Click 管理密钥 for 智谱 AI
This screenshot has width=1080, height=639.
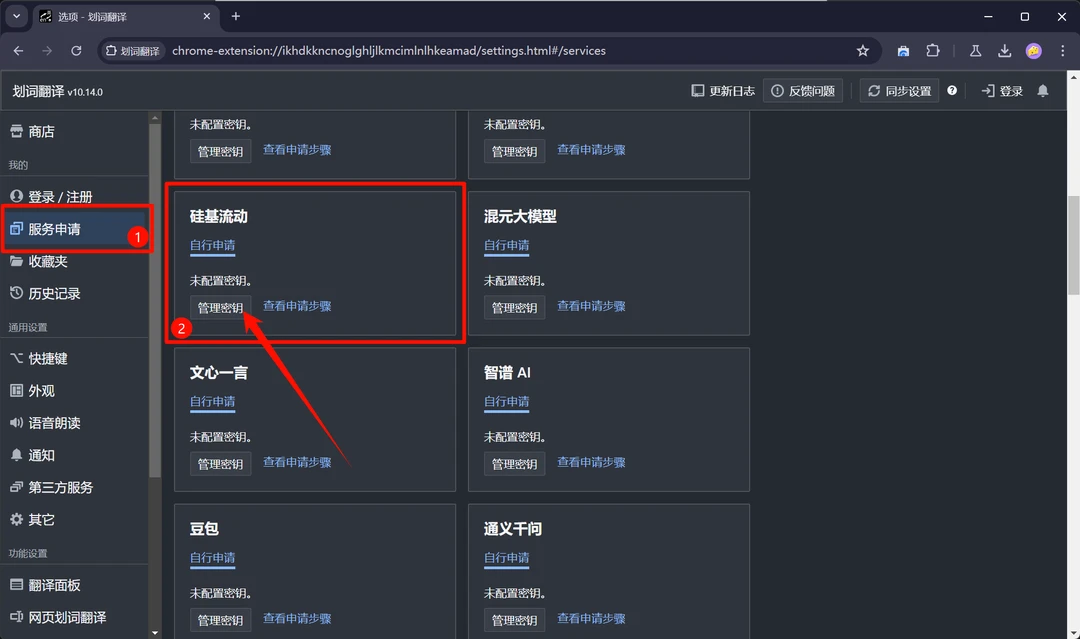[x=515, y=464]
